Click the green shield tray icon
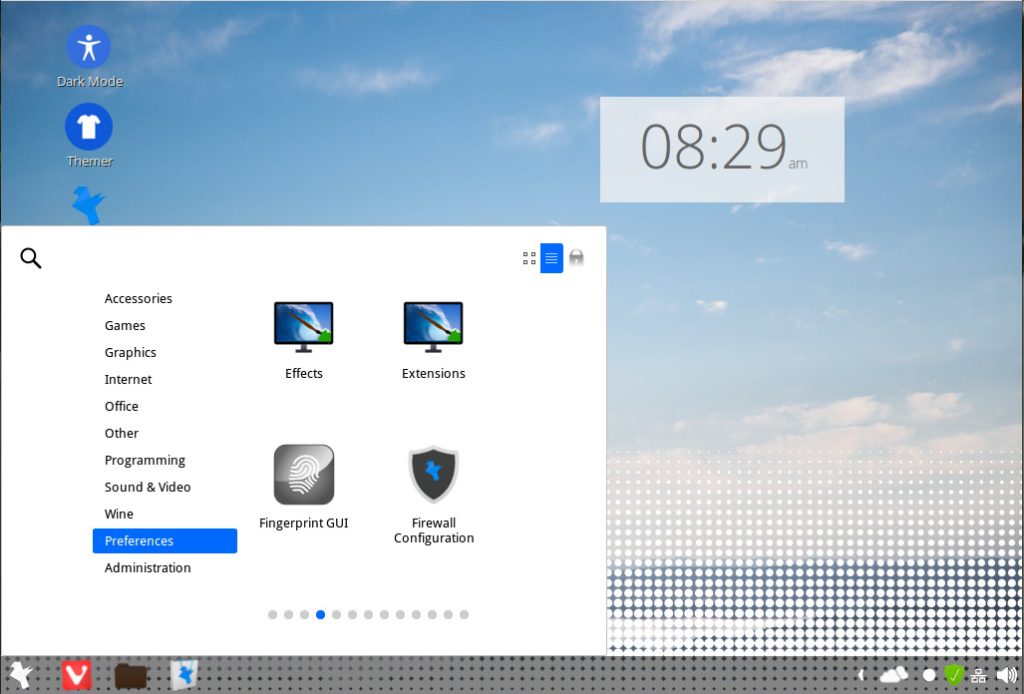Image resolution: width=1024 pixels, height=694 pixels. 953,675
